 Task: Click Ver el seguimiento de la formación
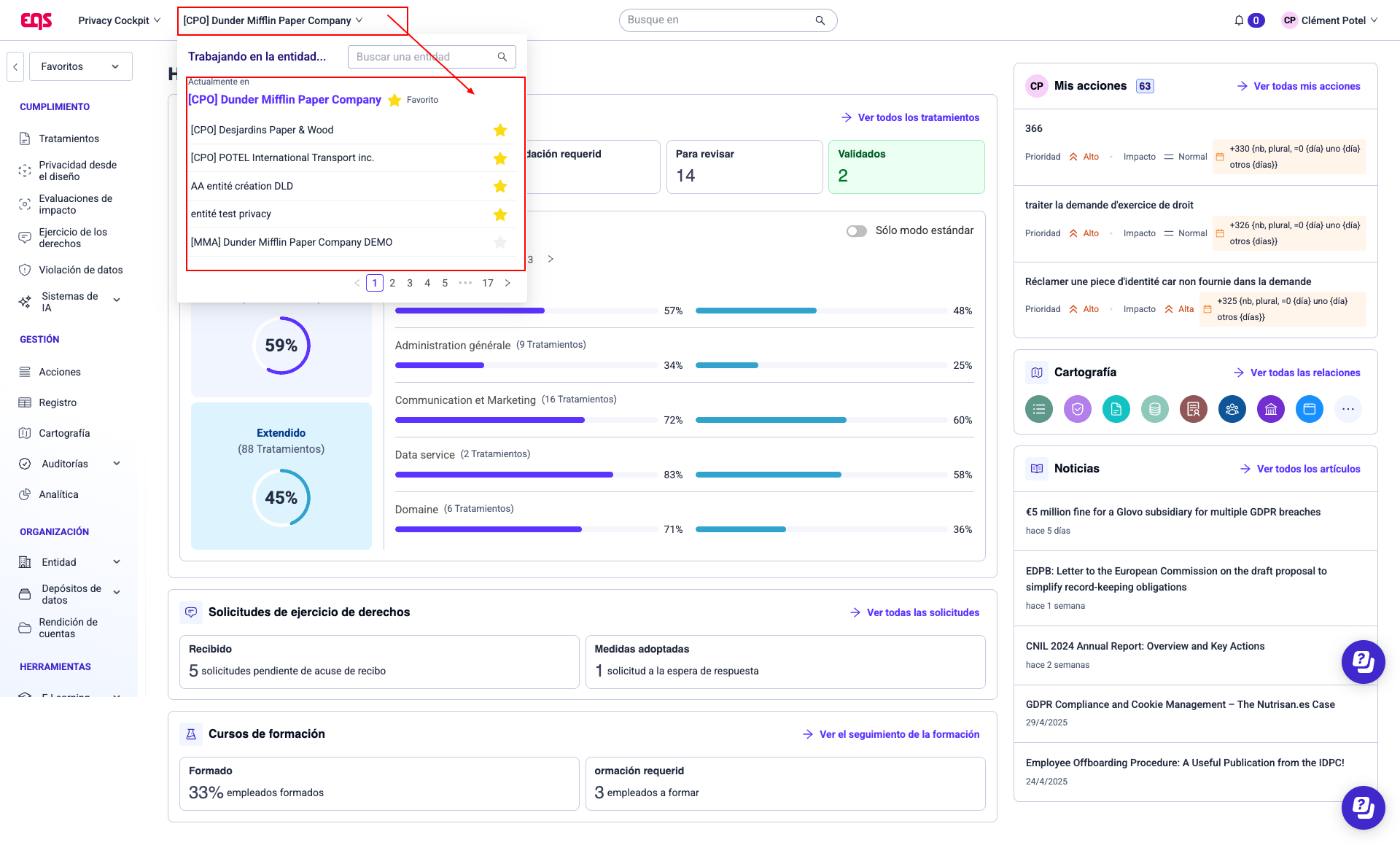[891, 734]
